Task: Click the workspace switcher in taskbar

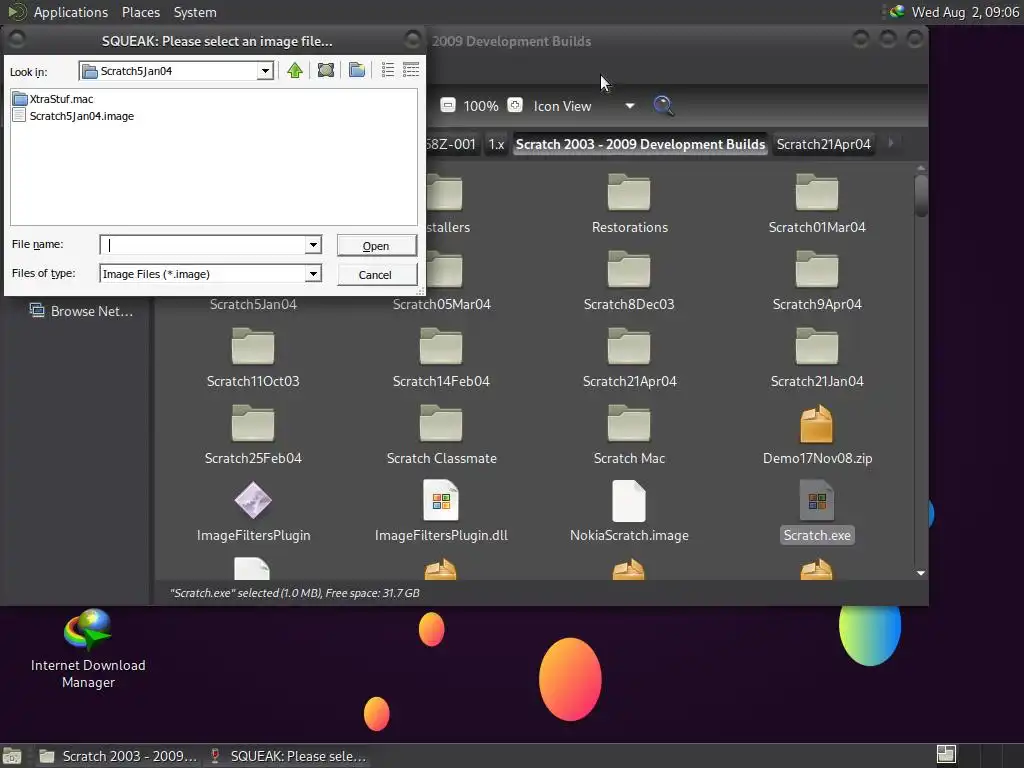Action: 946,755
